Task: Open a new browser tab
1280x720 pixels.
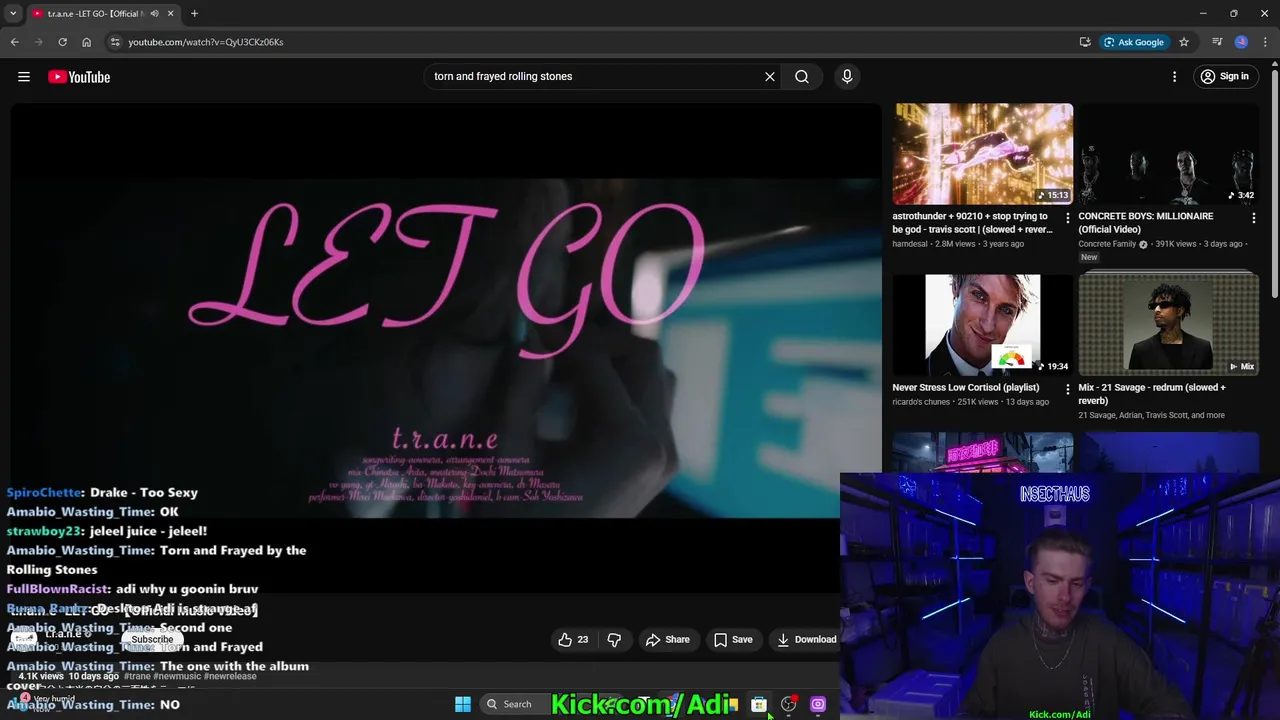Action: [x=194, y=14]
